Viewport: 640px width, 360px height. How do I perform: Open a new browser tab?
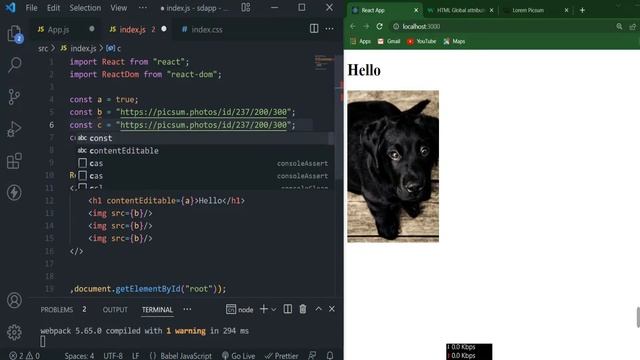[582, 10]
